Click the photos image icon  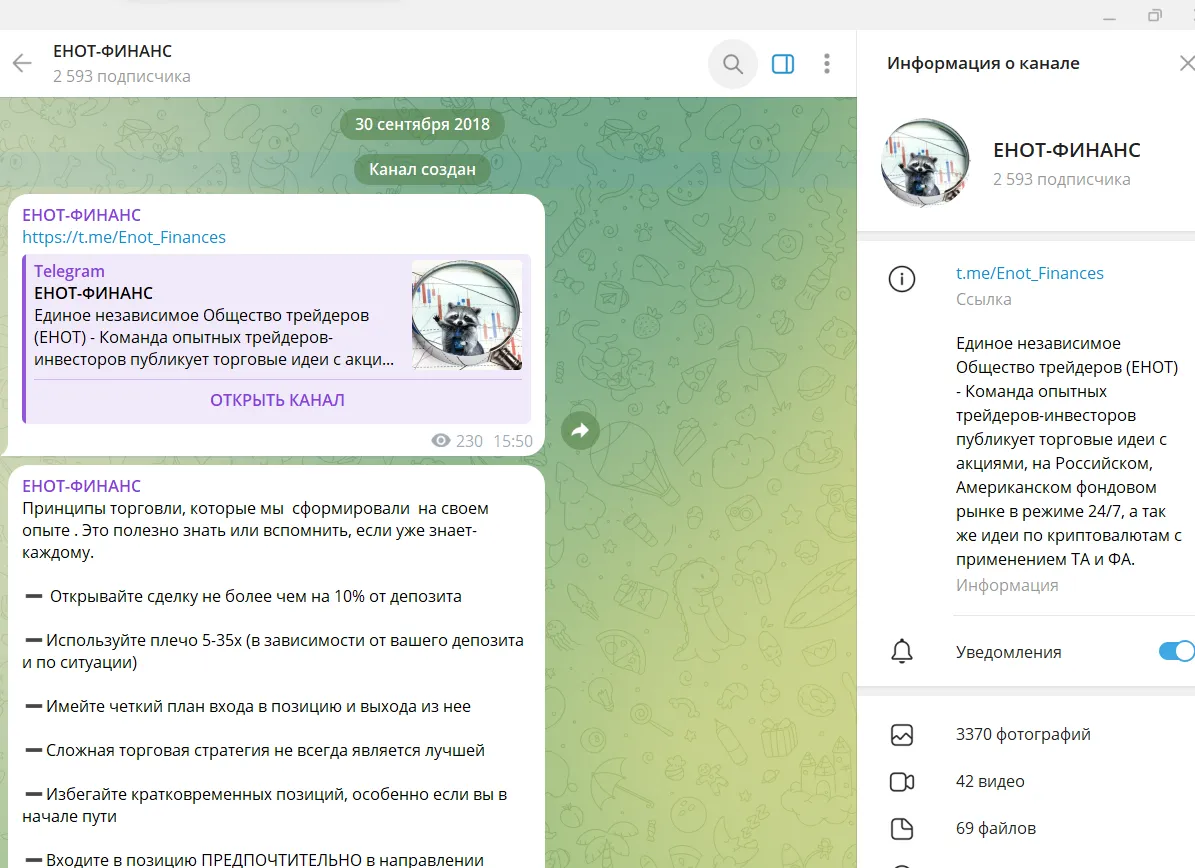(x=902, y=735)
